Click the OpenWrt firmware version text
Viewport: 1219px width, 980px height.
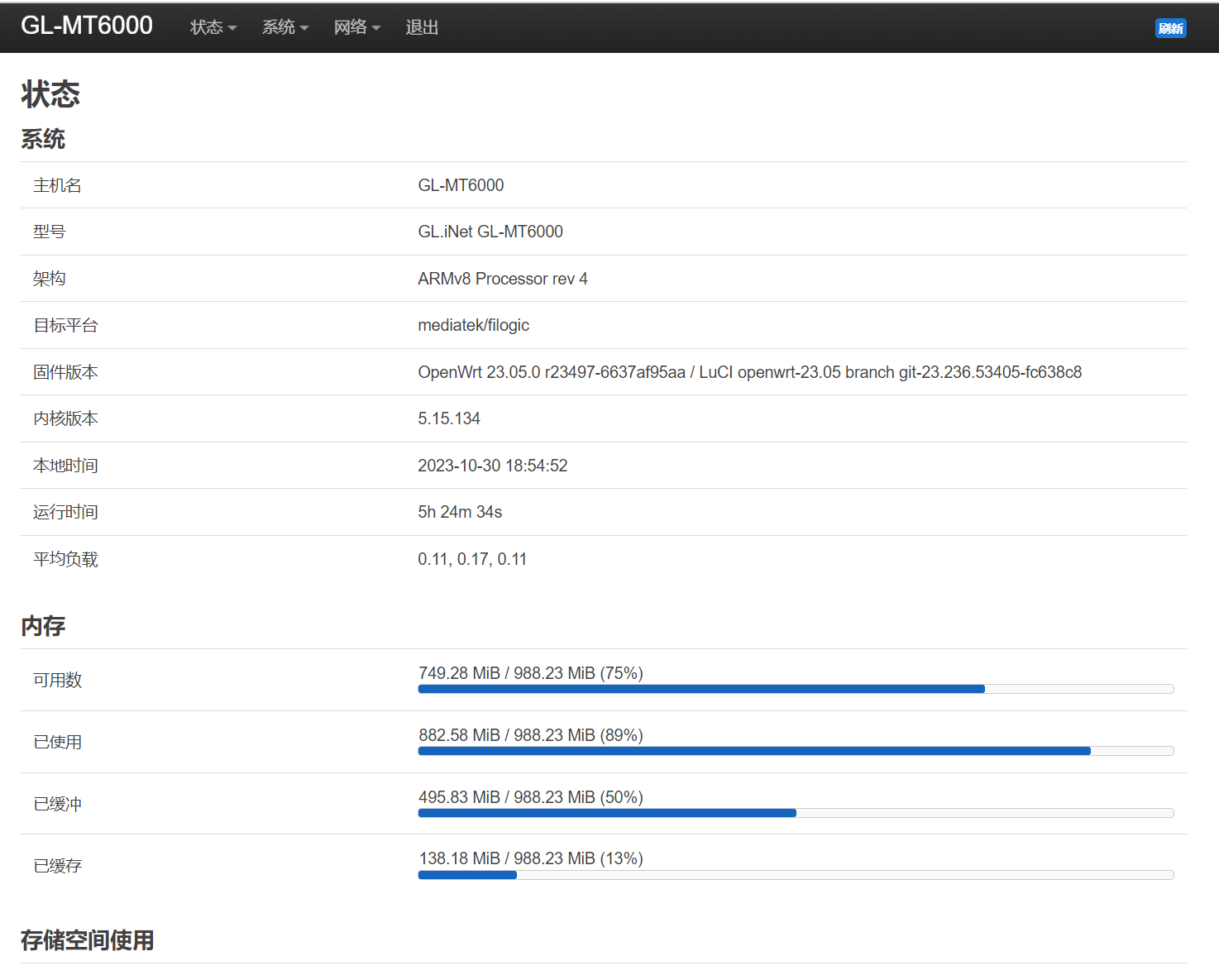pyautogui.click(x=748, y=372)
